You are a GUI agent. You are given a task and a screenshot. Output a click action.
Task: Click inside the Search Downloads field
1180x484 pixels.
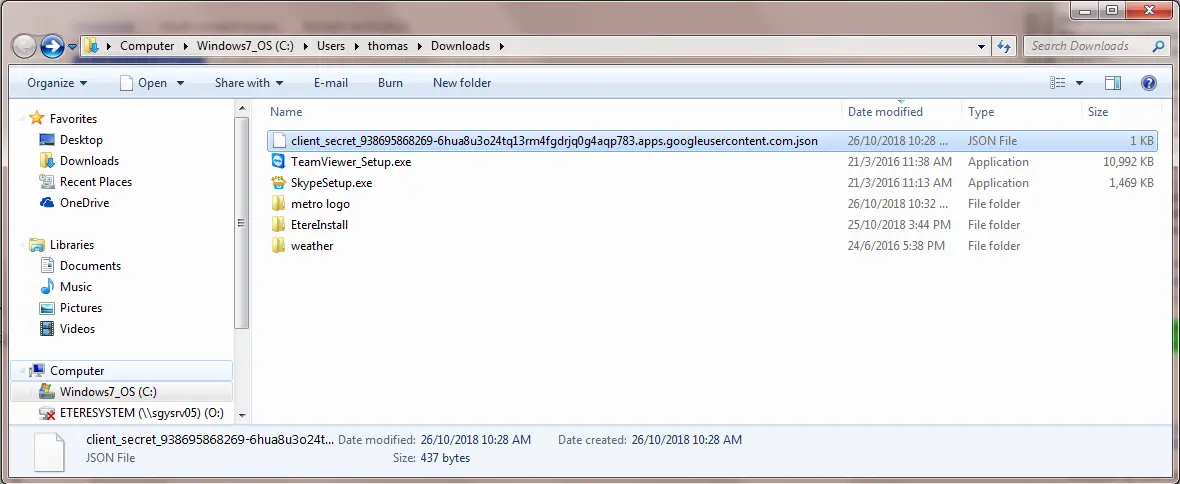point(1085,46)
